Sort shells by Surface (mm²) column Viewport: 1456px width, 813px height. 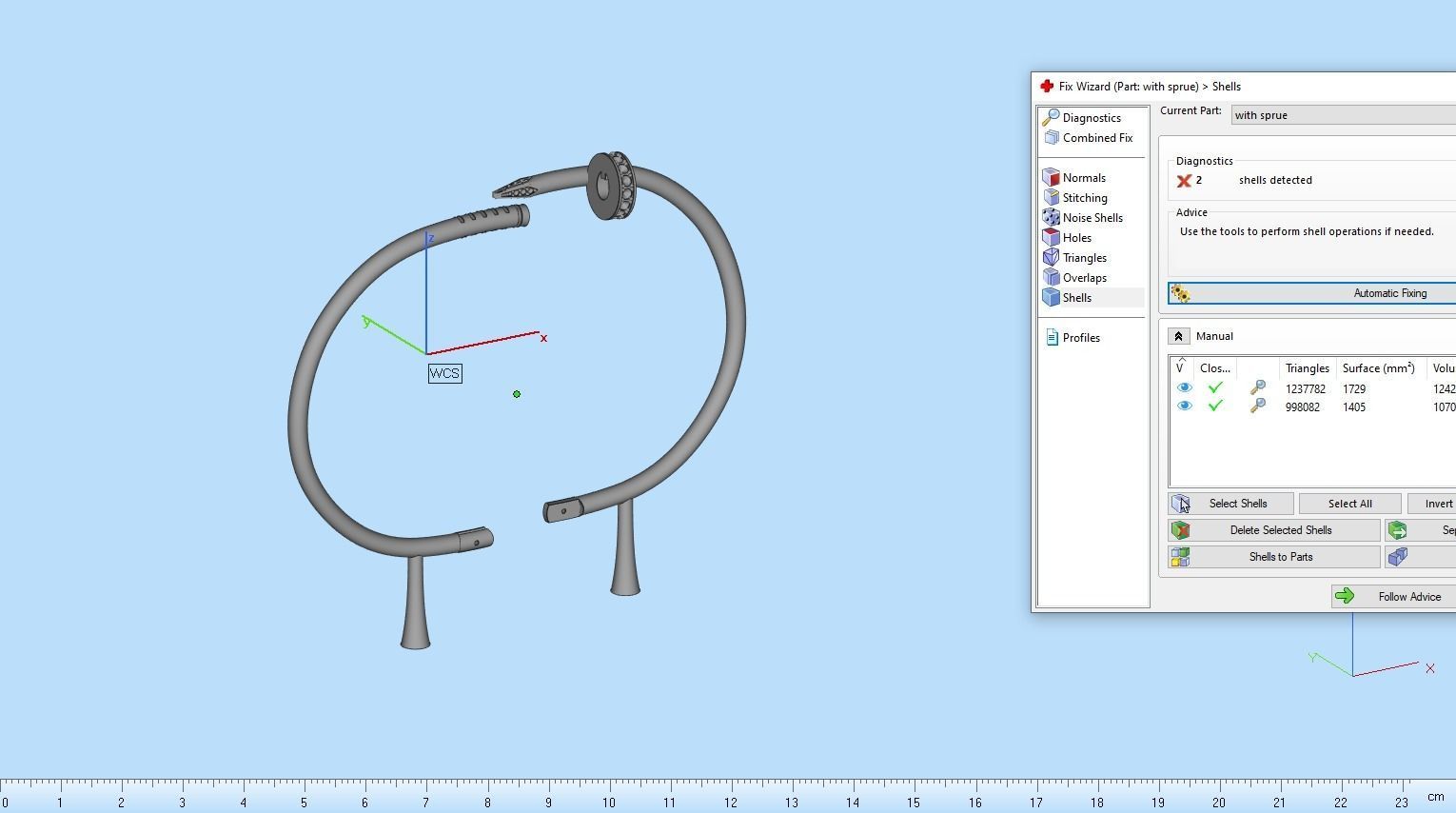[x=1378, y=368]
